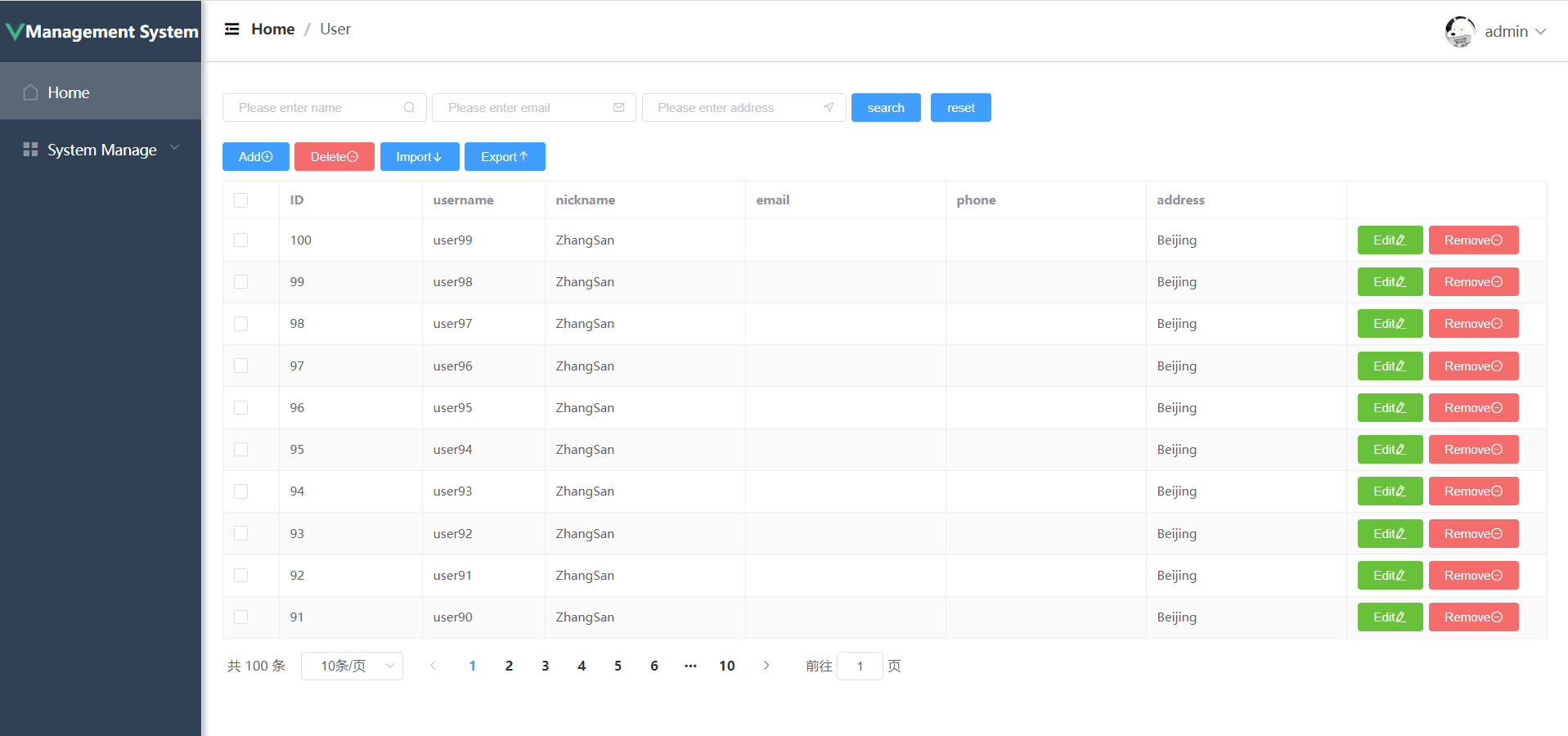Click the Export button
1568x736 pixels.
(505, 157)
